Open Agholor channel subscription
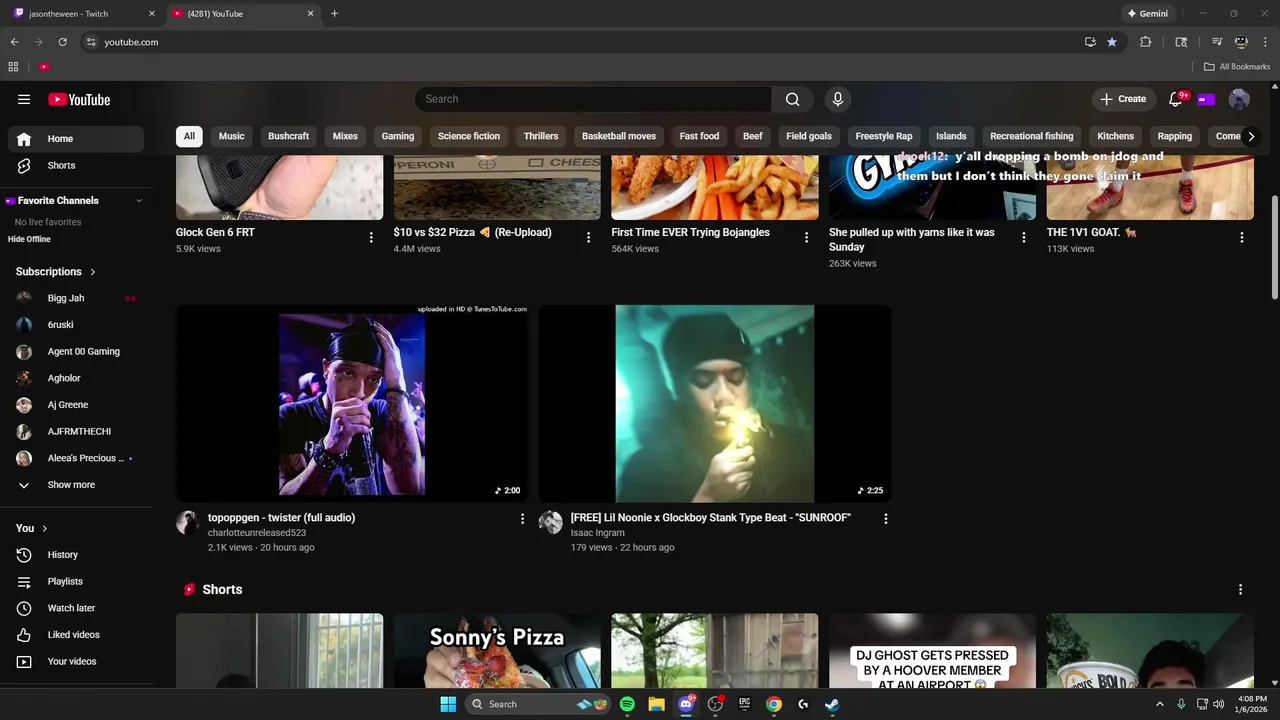Image resolution: width=1280 pixels, height=720 pixels. pyautogui.click(x=76, y=378)
